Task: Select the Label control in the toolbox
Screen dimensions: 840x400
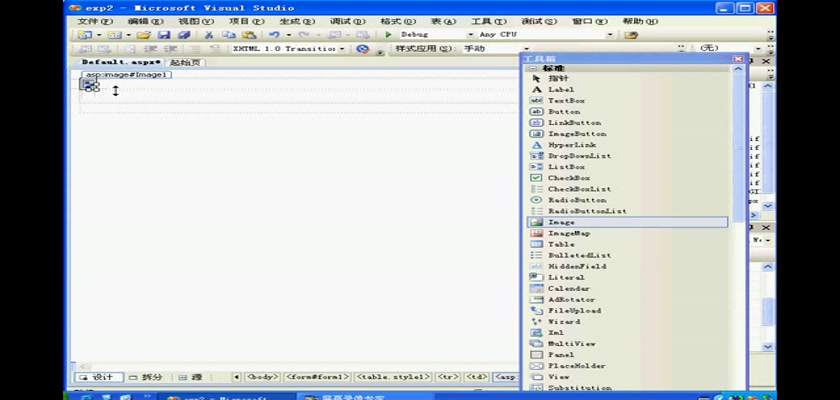Action: point(560,90)
